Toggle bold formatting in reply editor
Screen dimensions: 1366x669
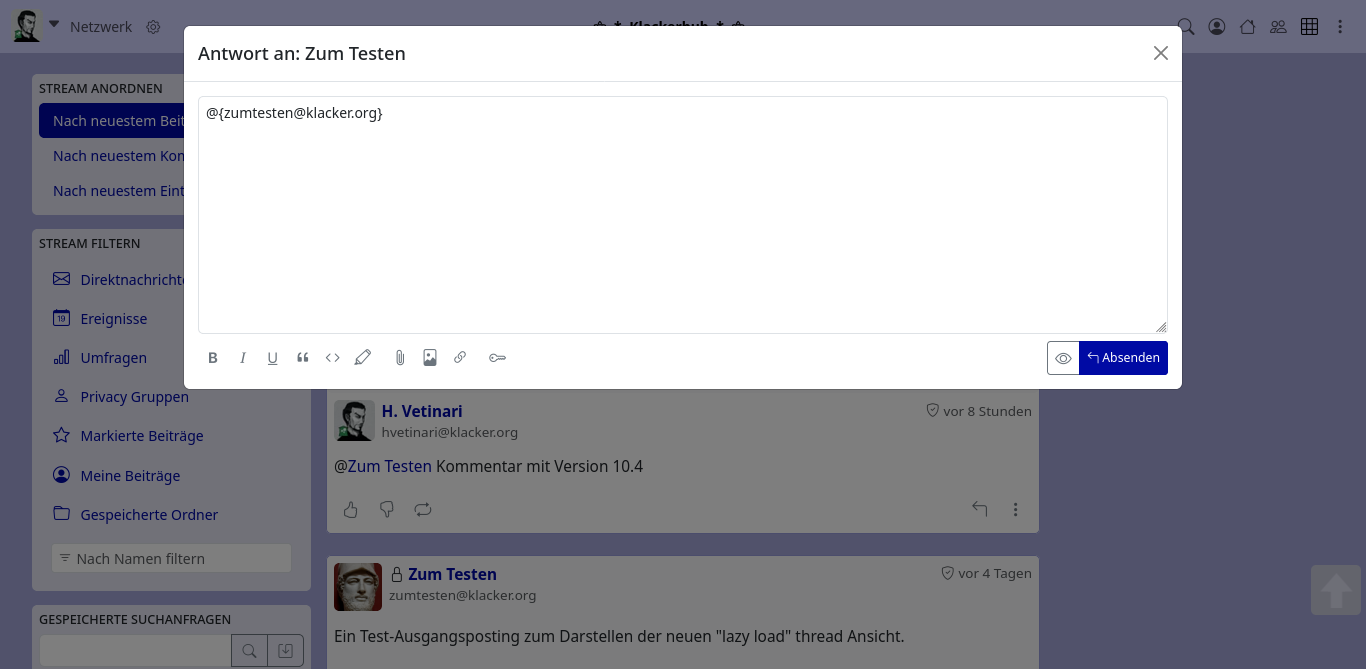pyautogui.click(x=213, y=358)
